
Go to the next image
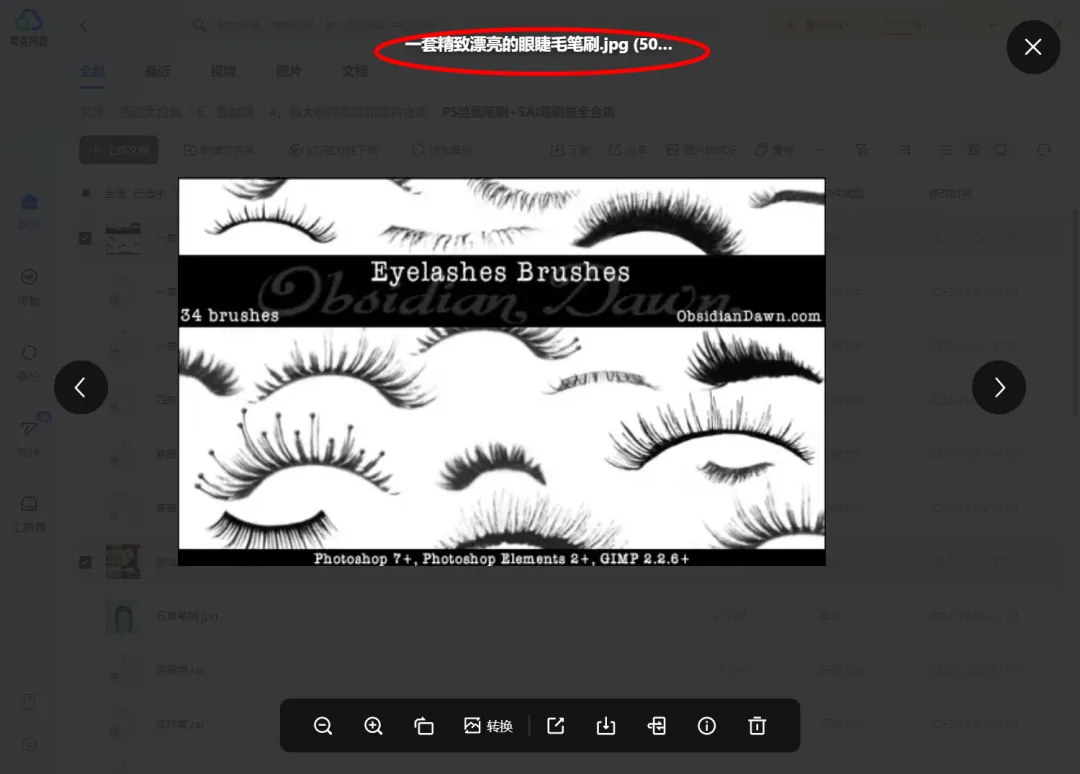click(999, 387)
